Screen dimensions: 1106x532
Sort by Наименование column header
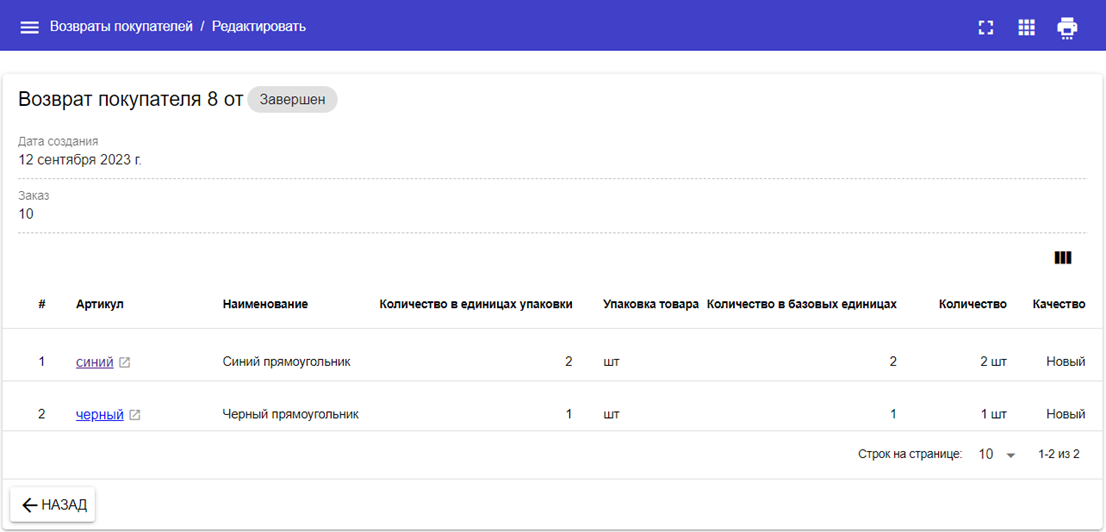click(x=265, y=304)
